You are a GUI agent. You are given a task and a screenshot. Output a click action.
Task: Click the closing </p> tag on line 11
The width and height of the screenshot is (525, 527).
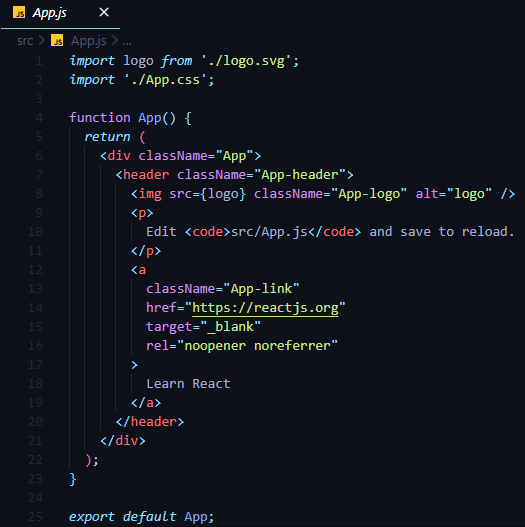pyautogui.click(x=146, y=251)
